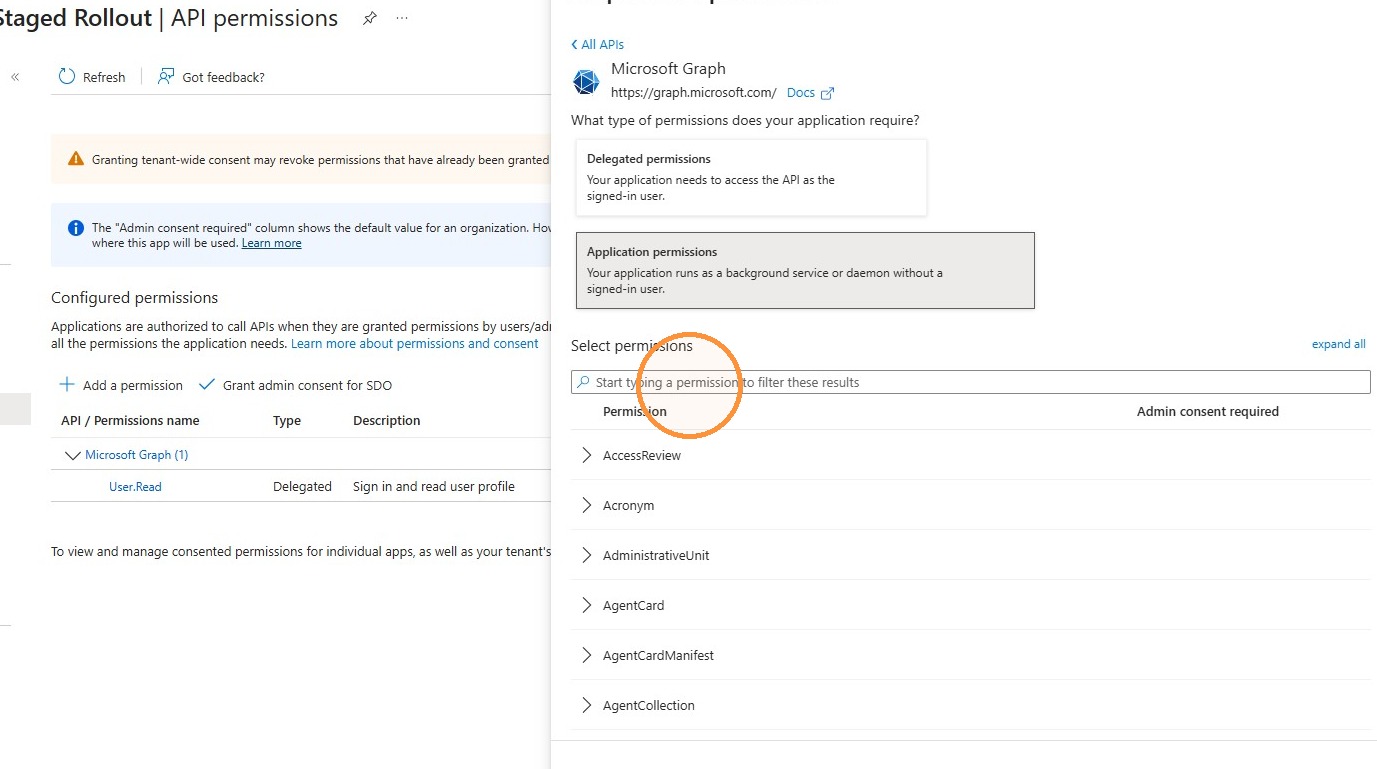The width and height of the screenshot is (1377, 769).
Task: Collapse the left navigation with the double chevron
Action: click(15, 77)
